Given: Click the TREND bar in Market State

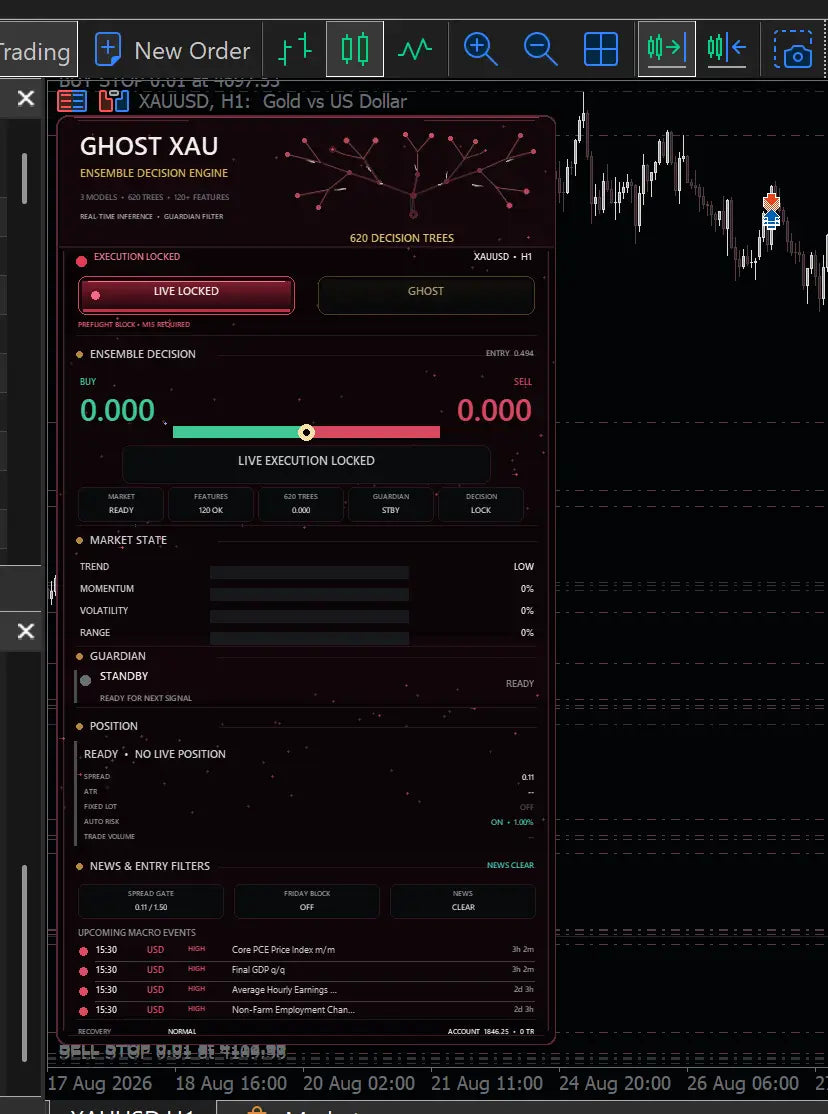Looking at the screenshot, I should (x=309, y=573).
